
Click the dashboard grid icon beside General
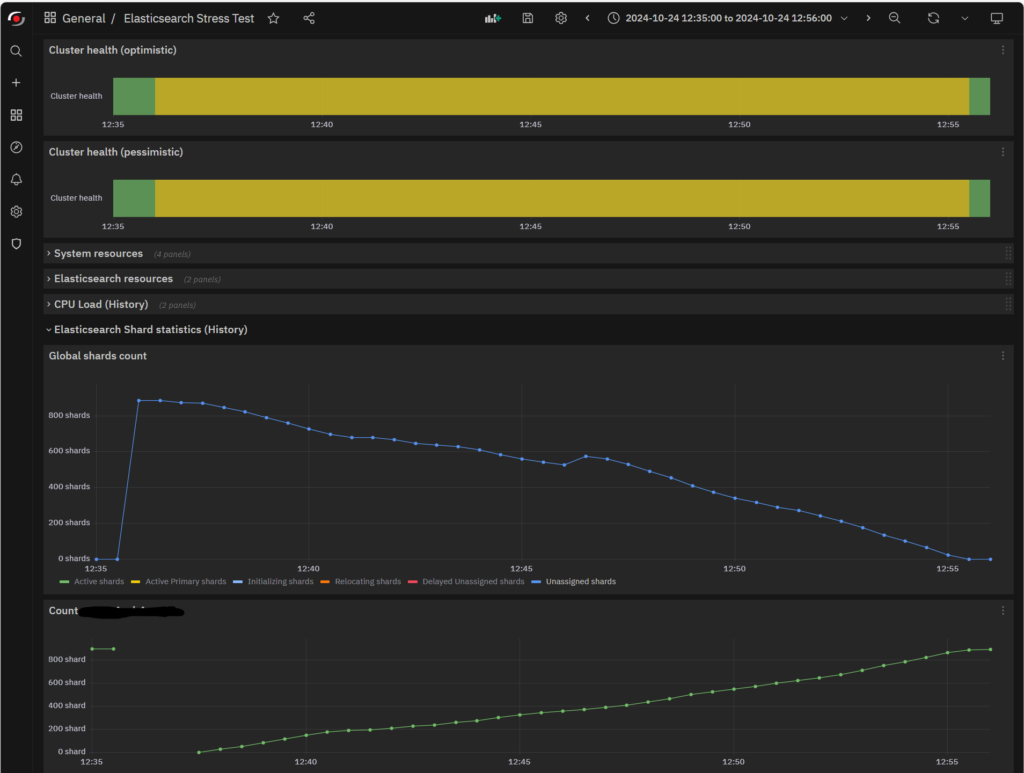click(x=50, y=18)
